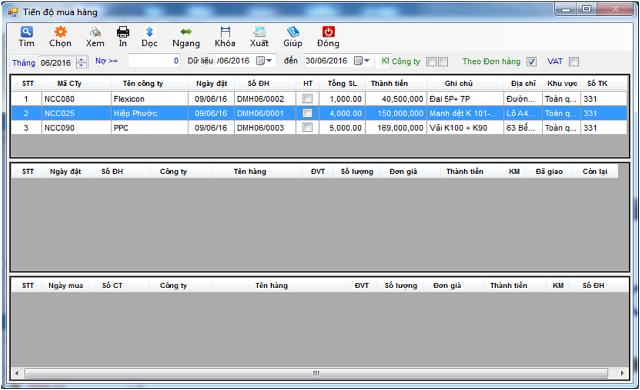This screenshot has height=390, width=640.
Task: Tick HT checkbox for Hiệp Phước row
Action: pos(307,113)
